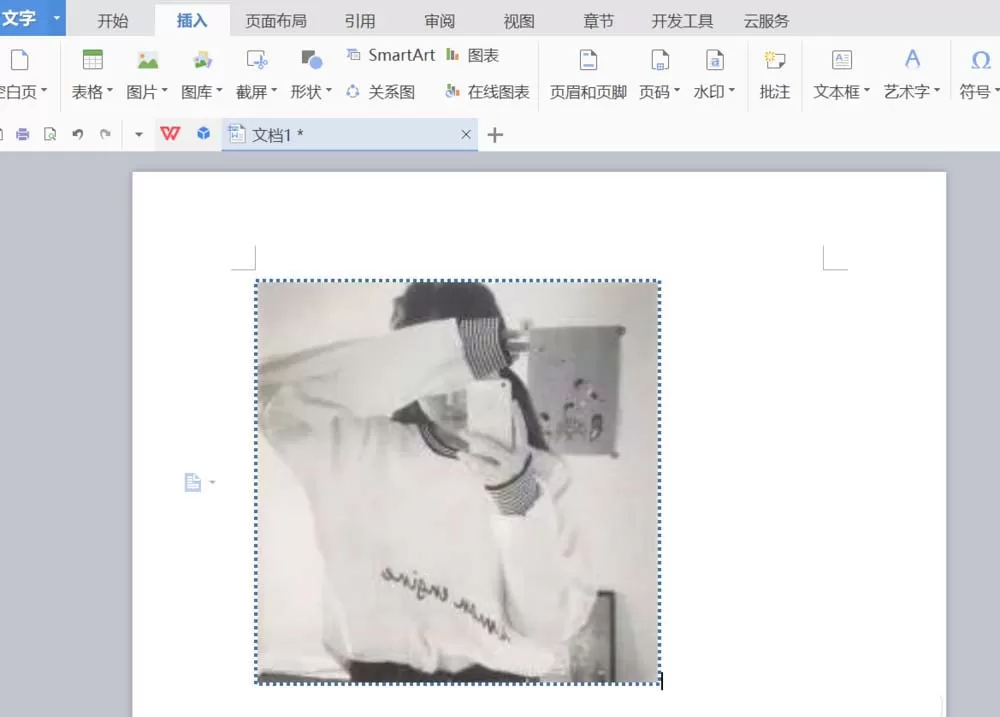Screen dimensions: 1000x717
Task: Open the 图库 gallery icon
Action: coord(202,61)
